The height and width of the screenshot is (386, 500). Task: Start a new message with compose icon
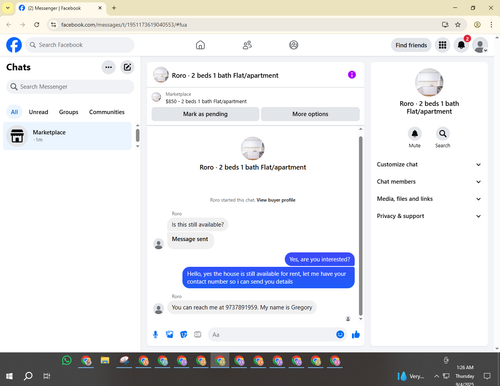point(127,67)
